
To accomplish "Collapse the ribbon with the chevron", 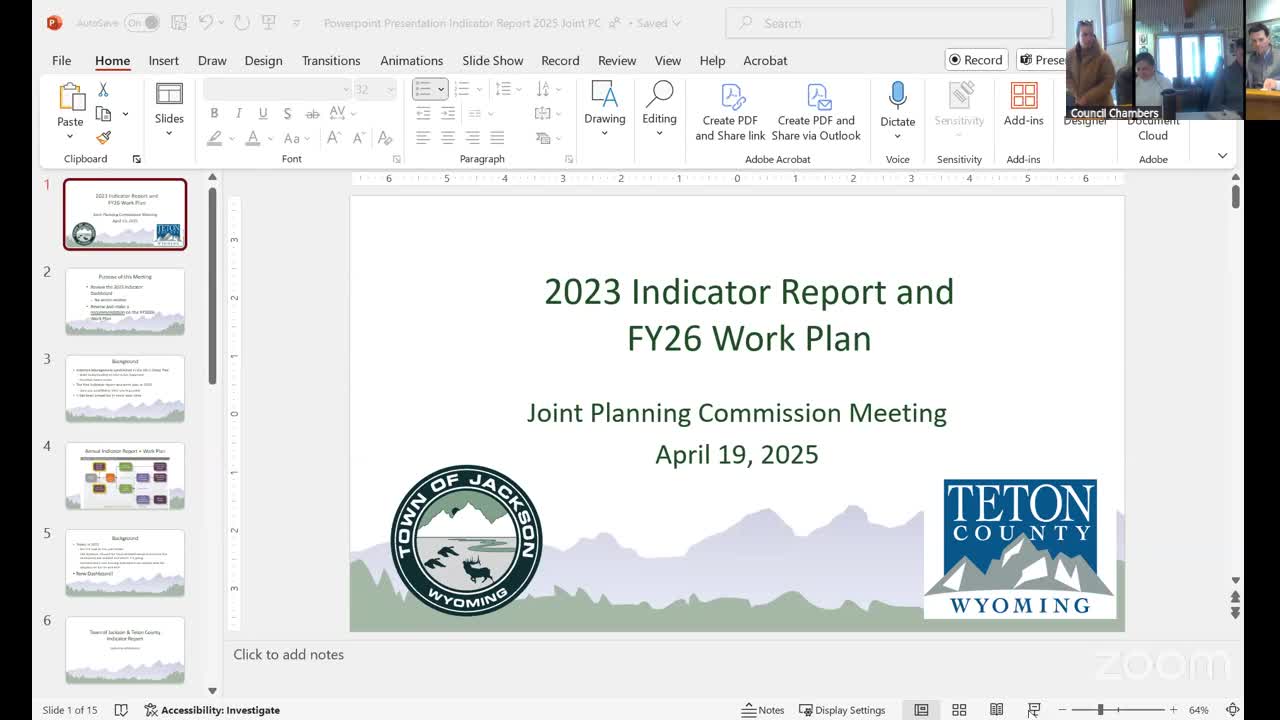I will pyautogui.click(x=1222, y=156).
